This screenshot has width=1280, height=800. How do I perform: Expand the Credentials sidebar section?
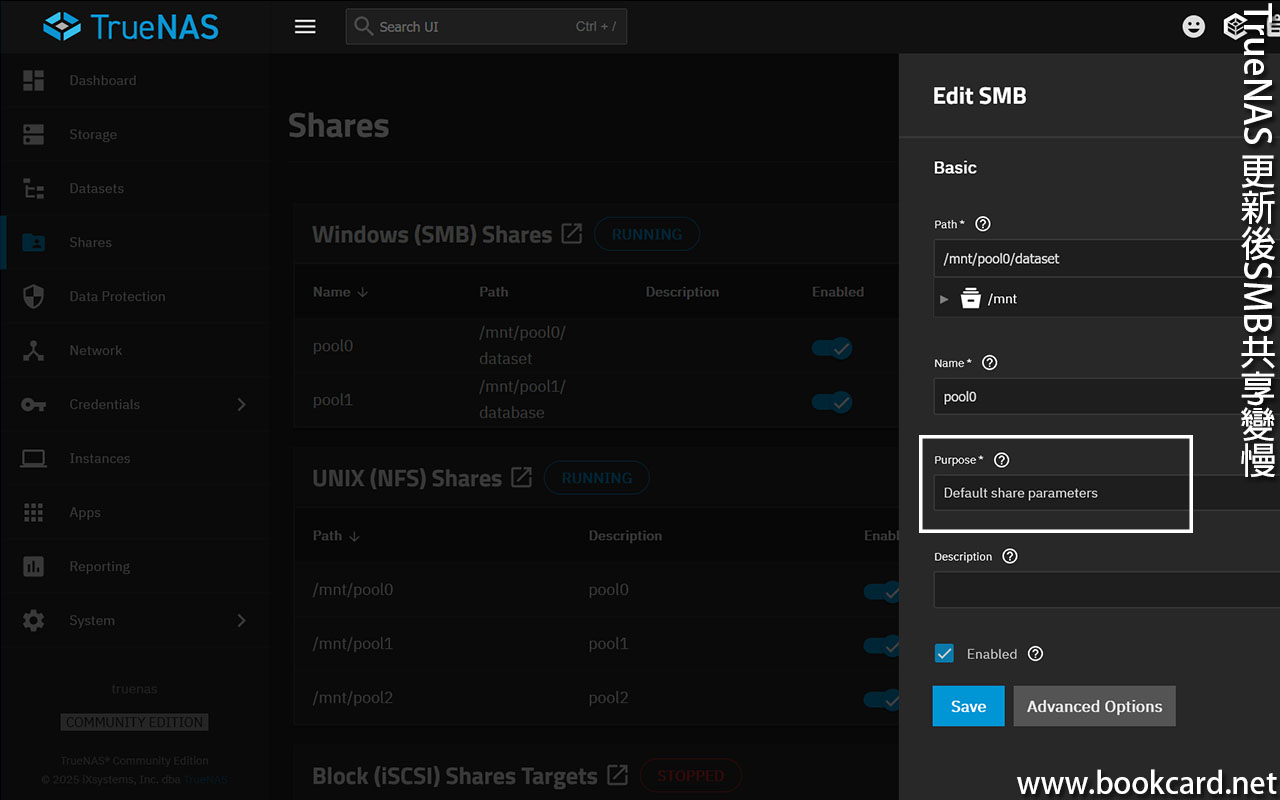tap(240, 404)
